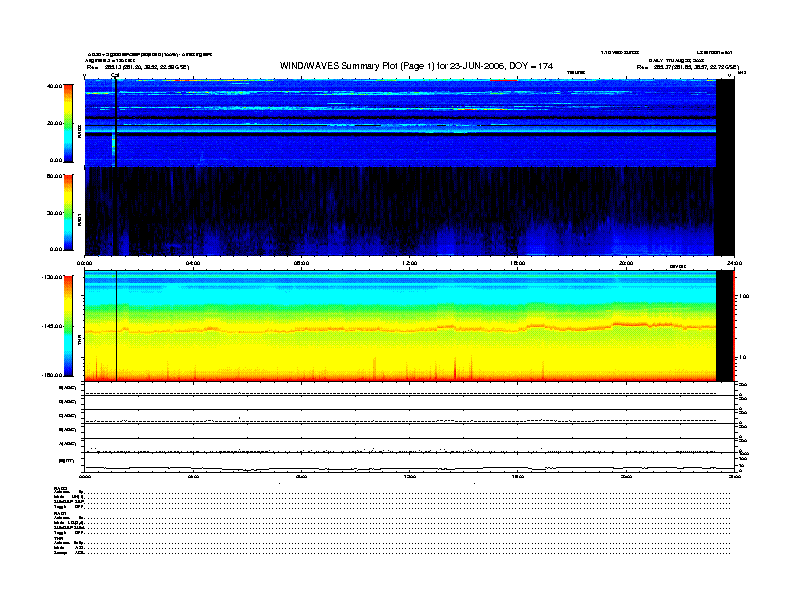Viewport: 792px width, 612px height.
Task: Click the 12:00 tick label under the RAD1 panel
Action: coord(410,263)
